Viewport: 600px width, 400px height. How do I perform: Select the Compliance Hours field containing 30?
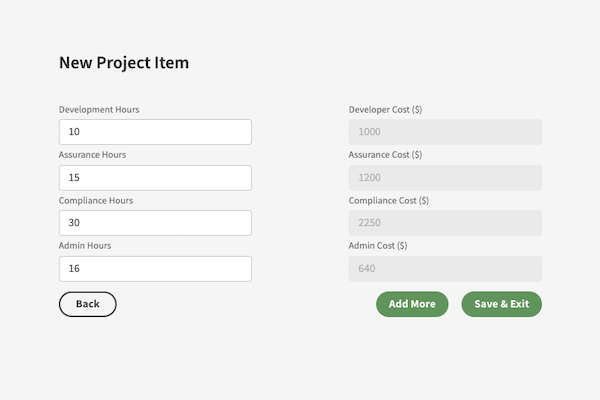[155, 223]
